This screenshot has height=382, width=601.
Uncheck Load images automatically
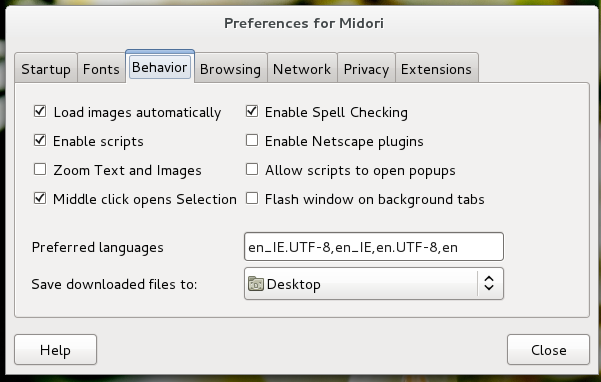pyautogui.click(x=40, y=111)
